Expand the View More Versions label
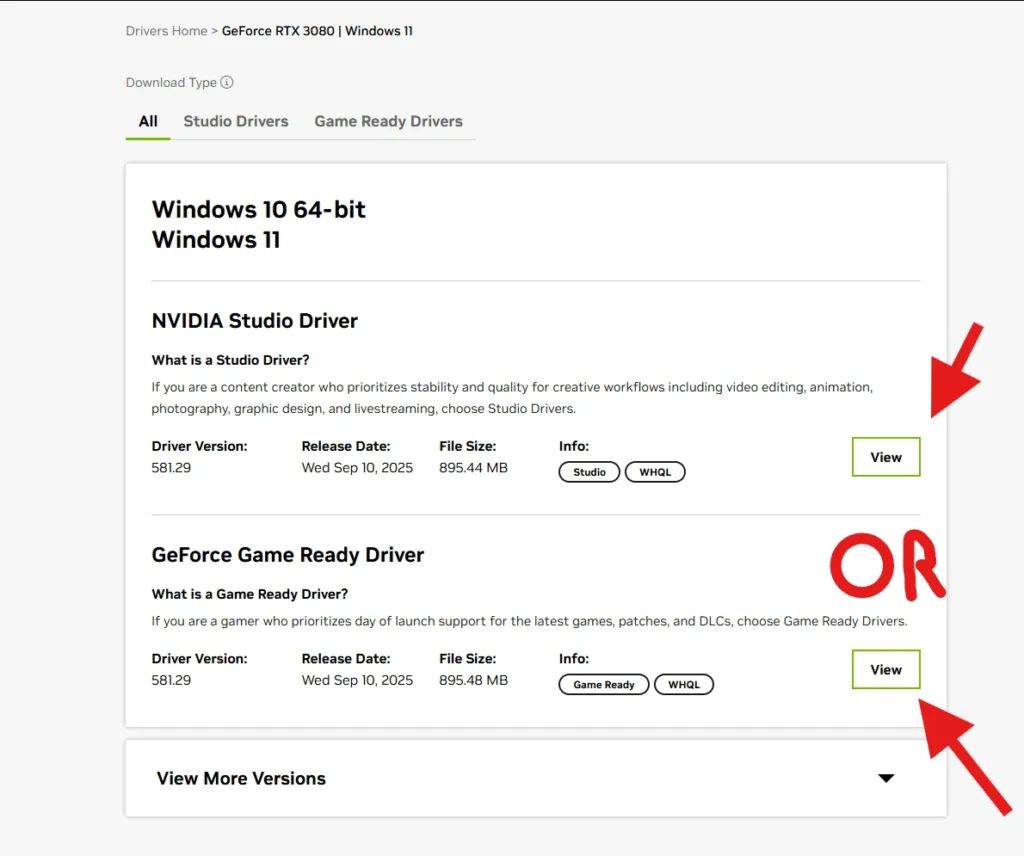The width and height of the screenshot is (1024, 856). 241,779
